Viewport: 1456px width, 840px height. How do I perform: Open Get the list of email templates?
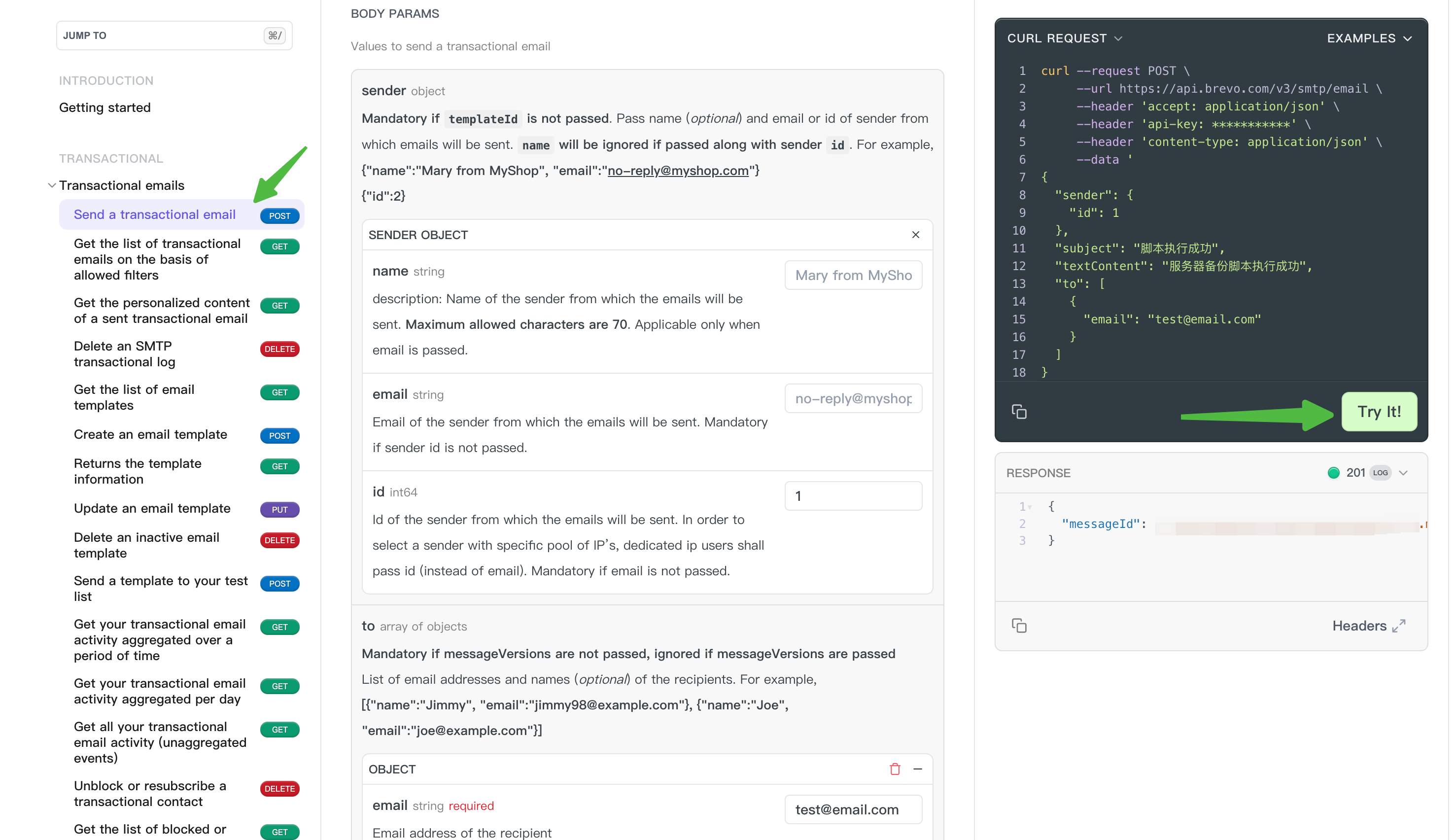134,397
